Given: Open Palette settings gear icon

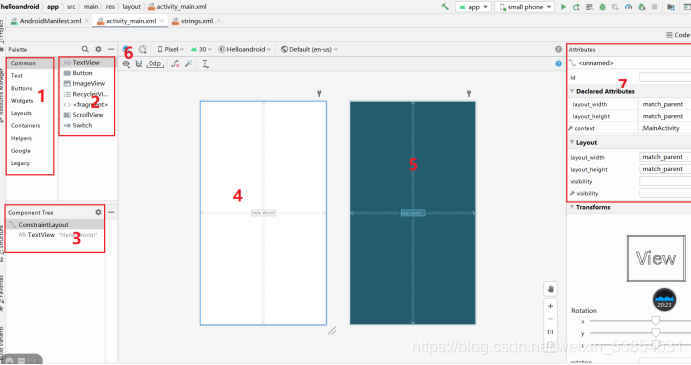Looking at the screenshot, I should (98, 49).
